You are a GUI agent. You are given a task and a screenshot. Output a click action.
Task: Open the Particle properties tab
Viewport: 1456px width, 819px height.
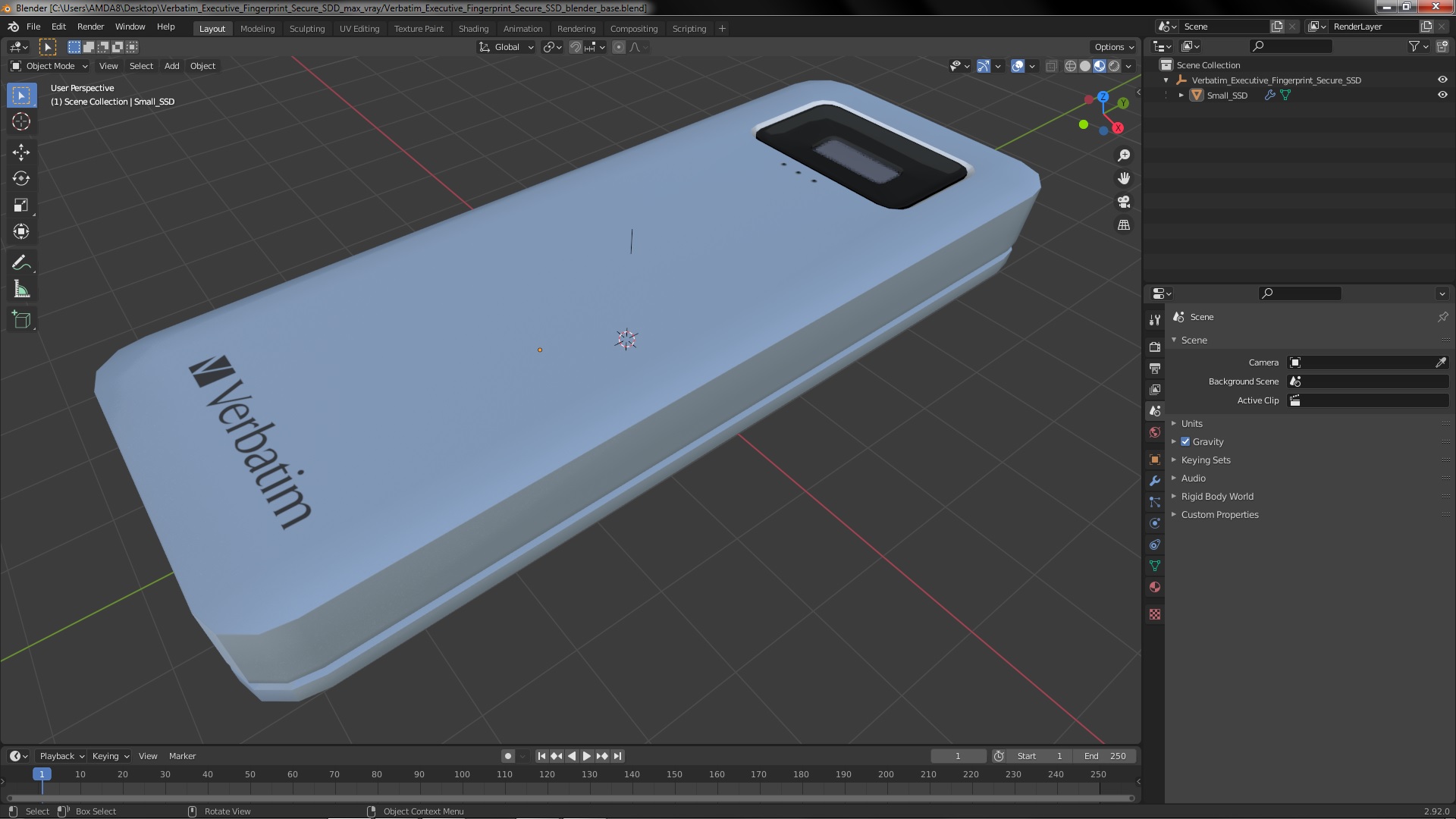[1155, 502]
